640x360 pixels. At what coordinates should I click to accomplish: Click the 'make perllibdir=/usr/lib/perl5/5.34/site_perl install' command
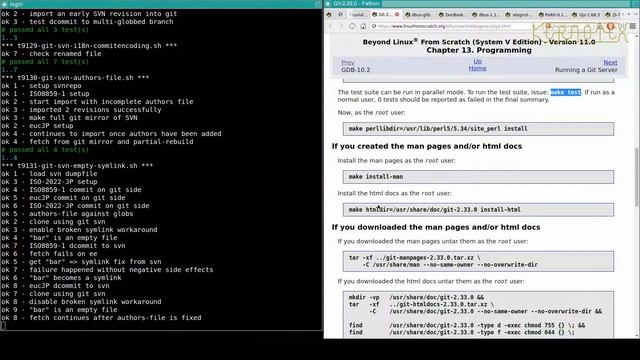coord(478,129)
